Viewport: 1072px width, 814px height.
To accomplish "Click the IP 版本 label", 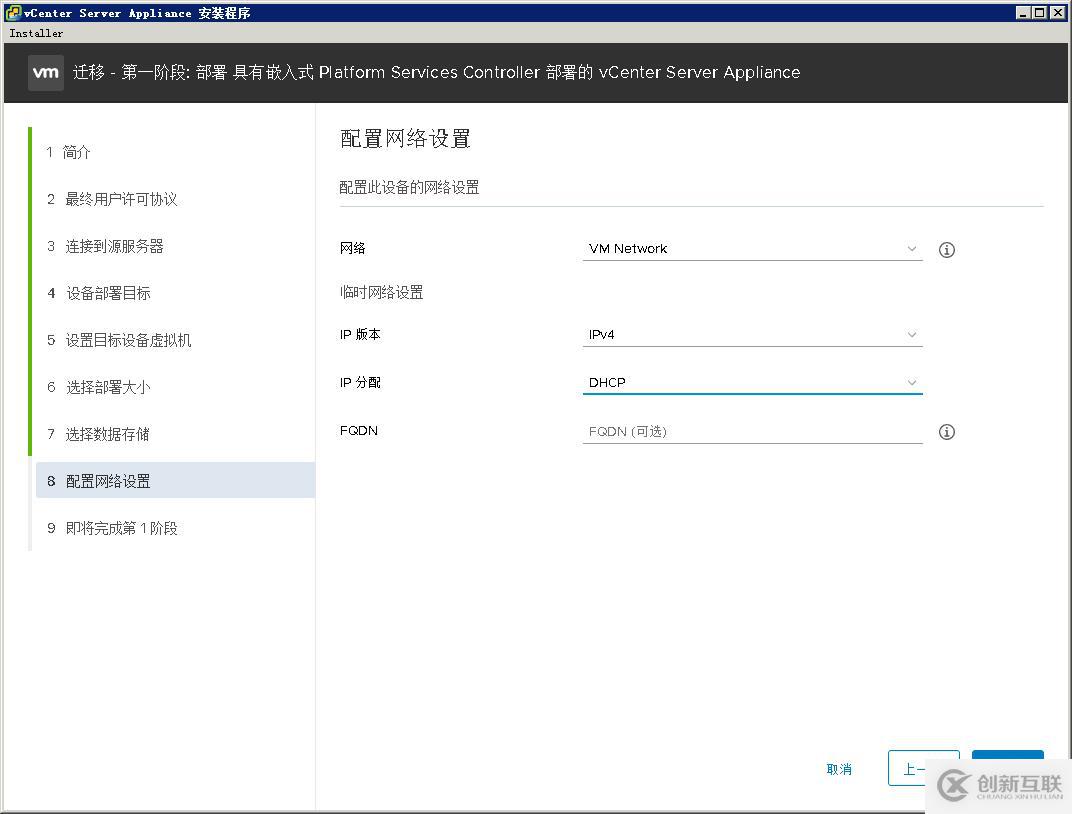I will pyautogui.click(x=360, y=334).
